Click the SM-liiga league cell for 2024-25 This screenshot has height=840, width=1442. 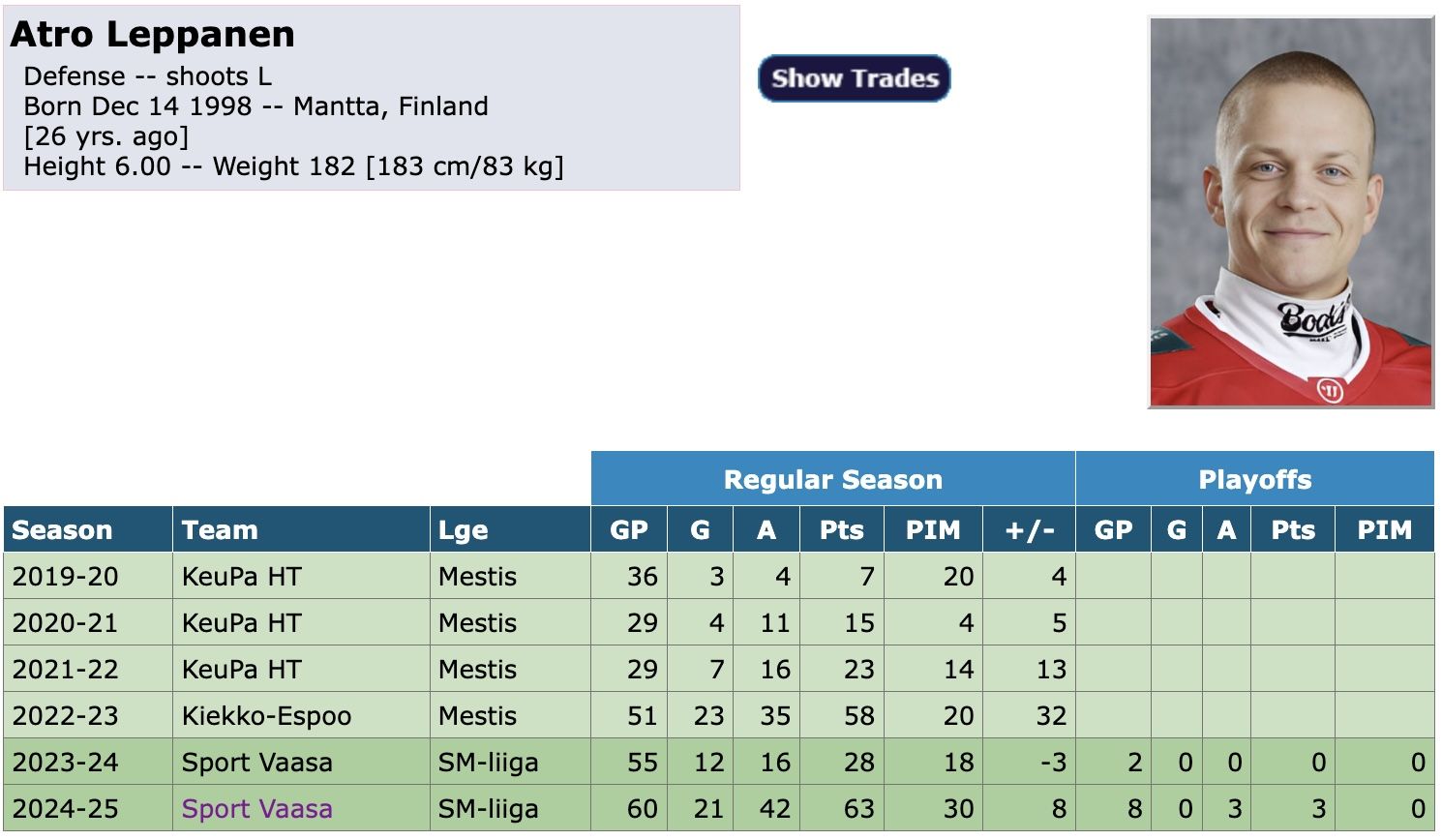coord(488,809)
